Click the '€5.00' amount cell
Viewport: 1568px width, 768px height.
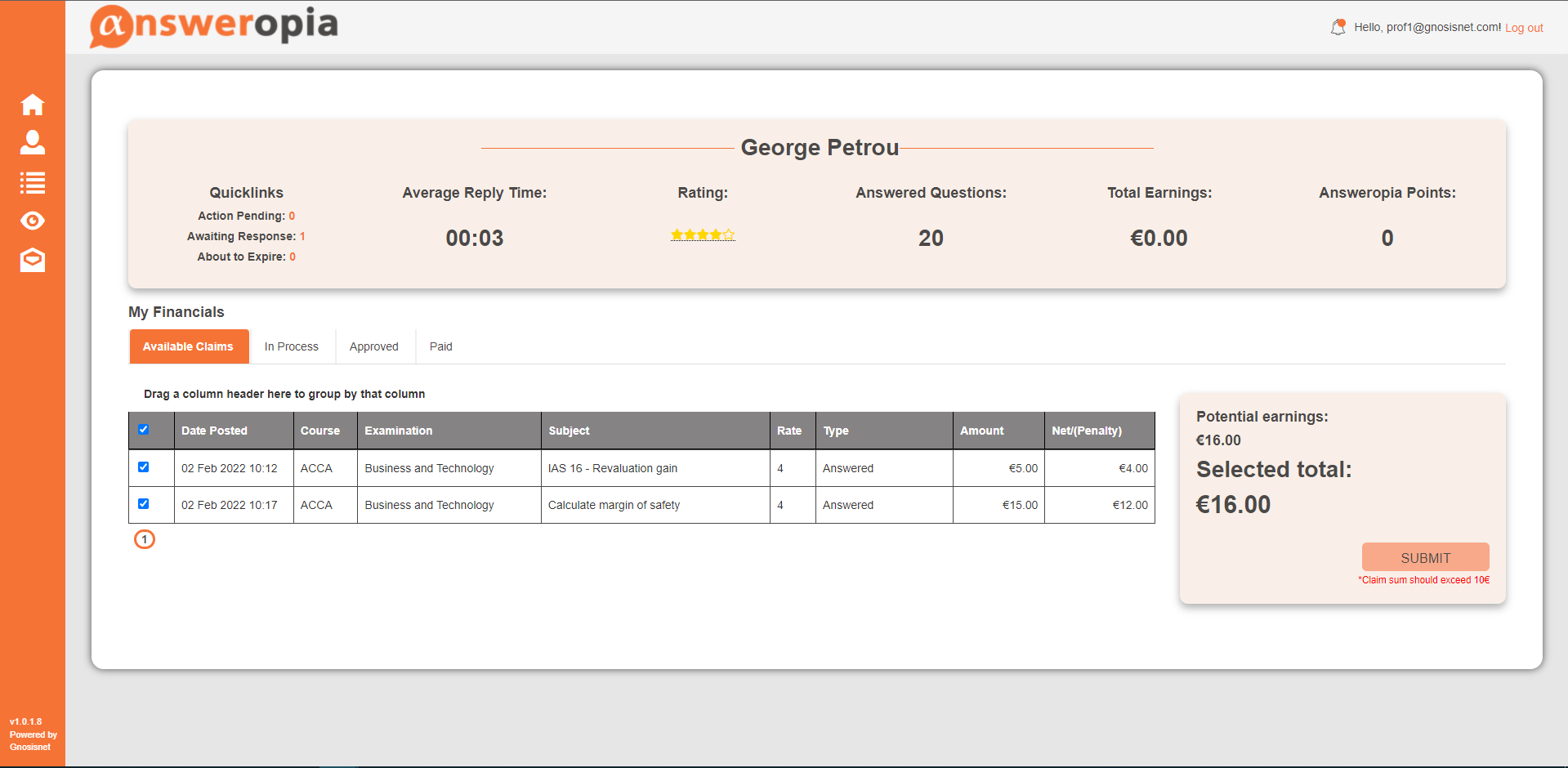tap(998, 468)
